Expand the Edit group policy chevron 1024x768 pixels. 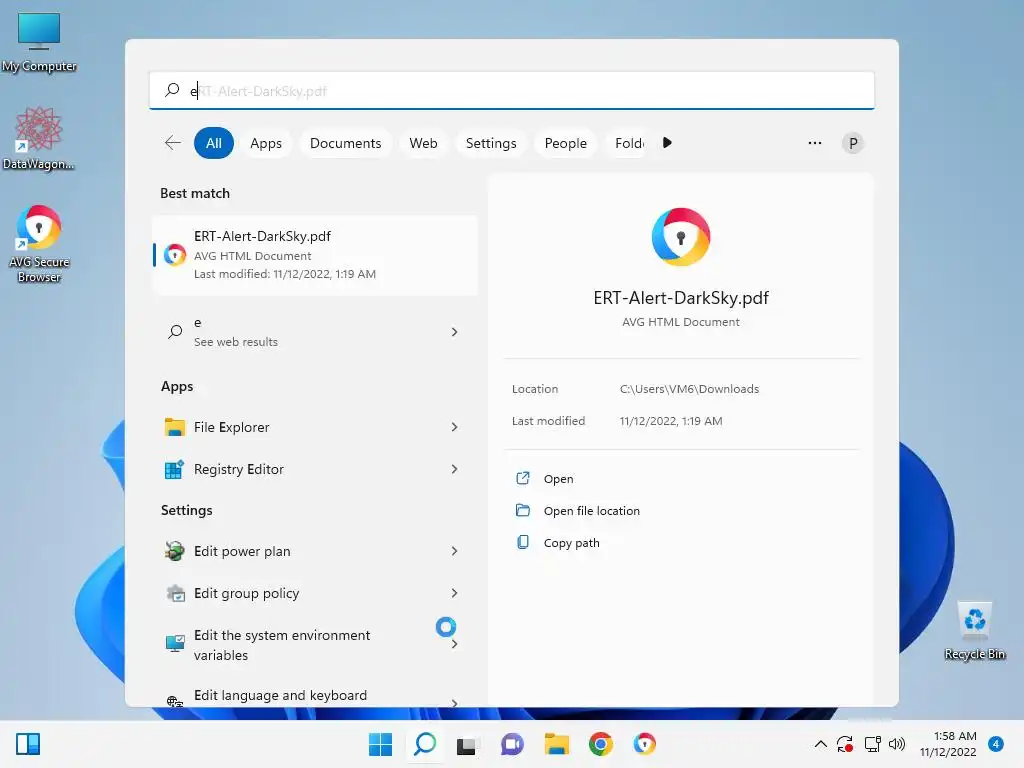(x=455, y=593)
